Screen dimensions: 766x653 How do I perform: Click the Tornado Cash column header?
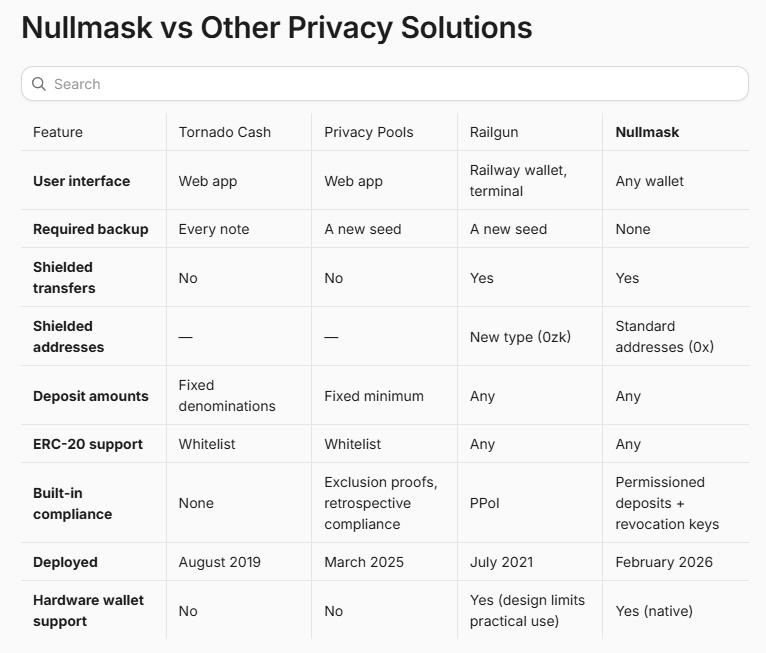coord(225,132)
